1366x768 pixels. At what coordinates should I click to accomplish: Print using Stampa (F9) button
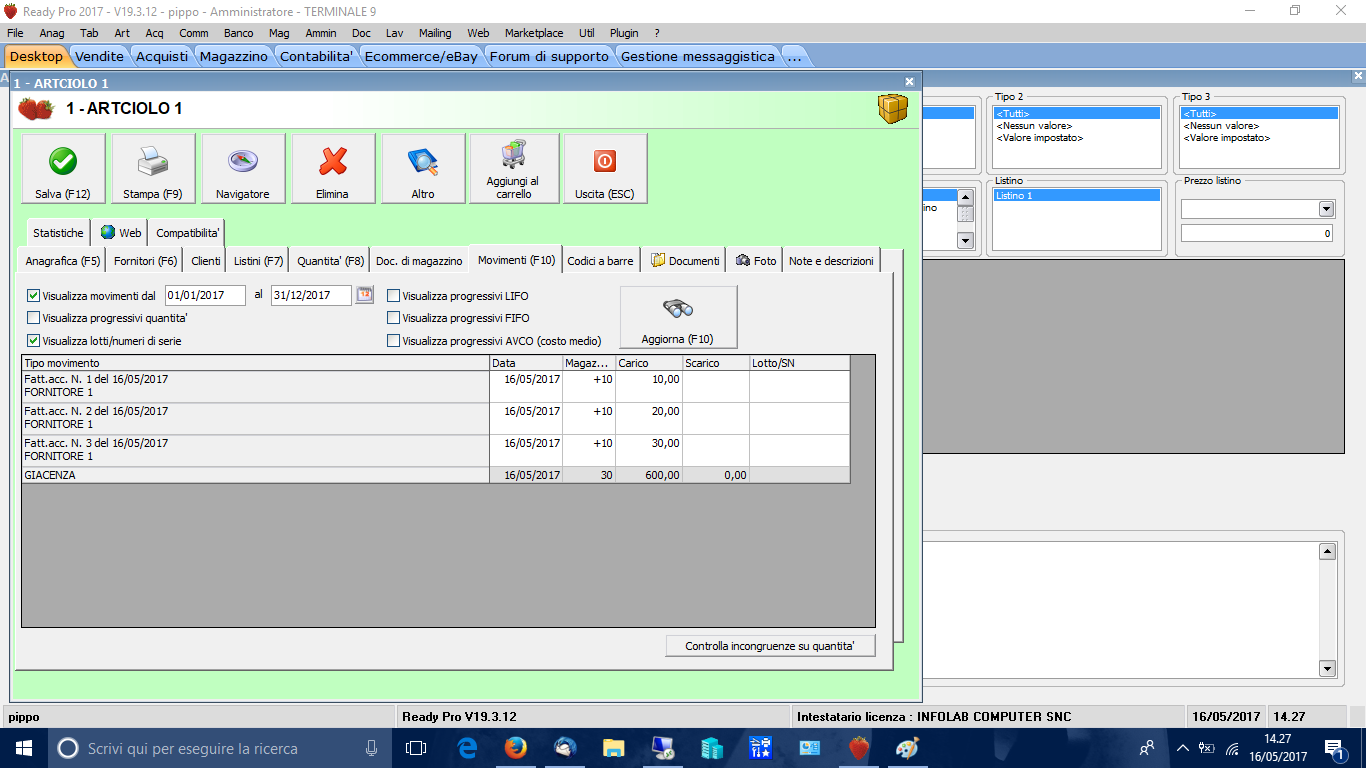153,169
